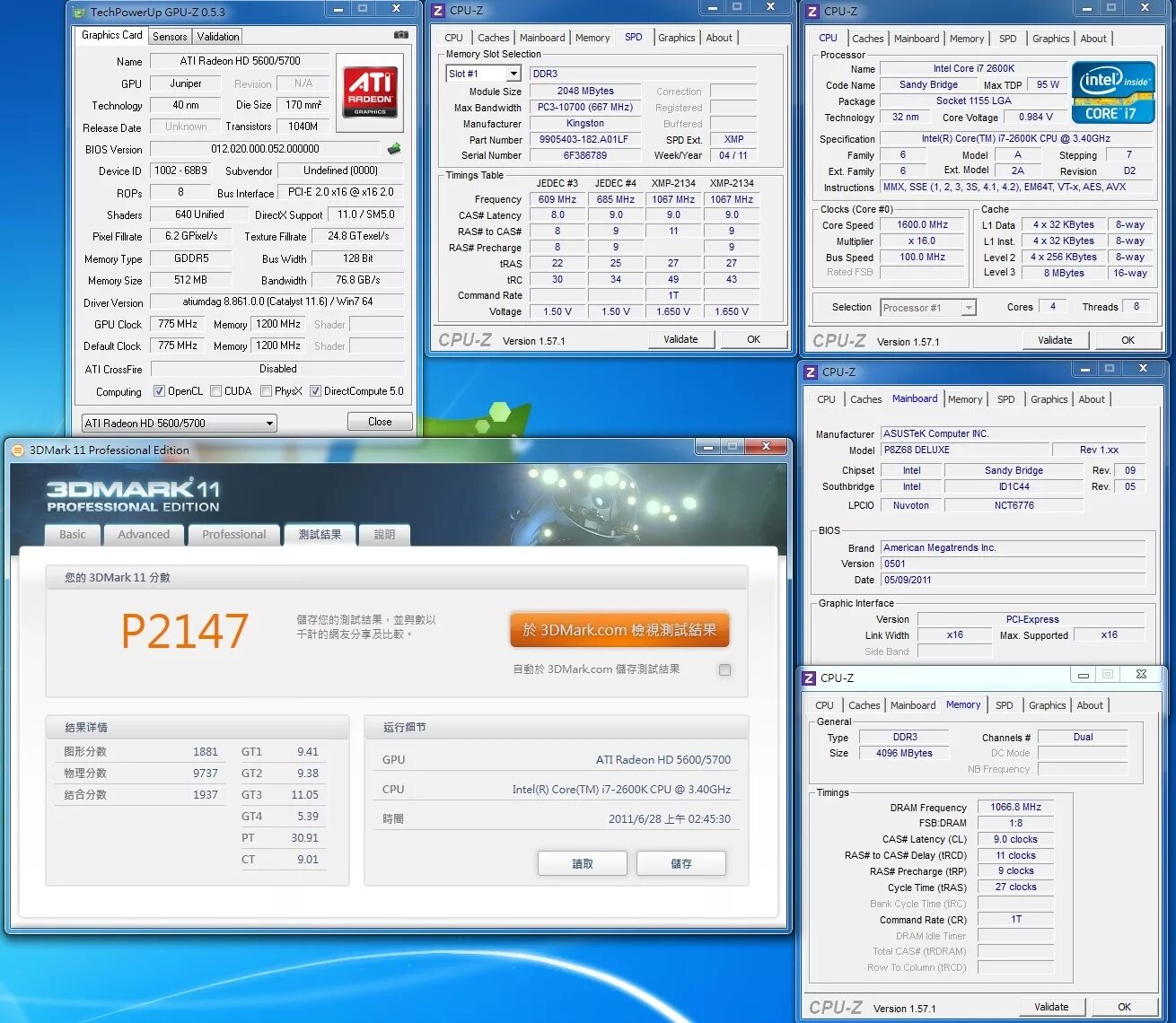
Task: Click the 儲存 button in 3DMark
Action: point(681,863)
